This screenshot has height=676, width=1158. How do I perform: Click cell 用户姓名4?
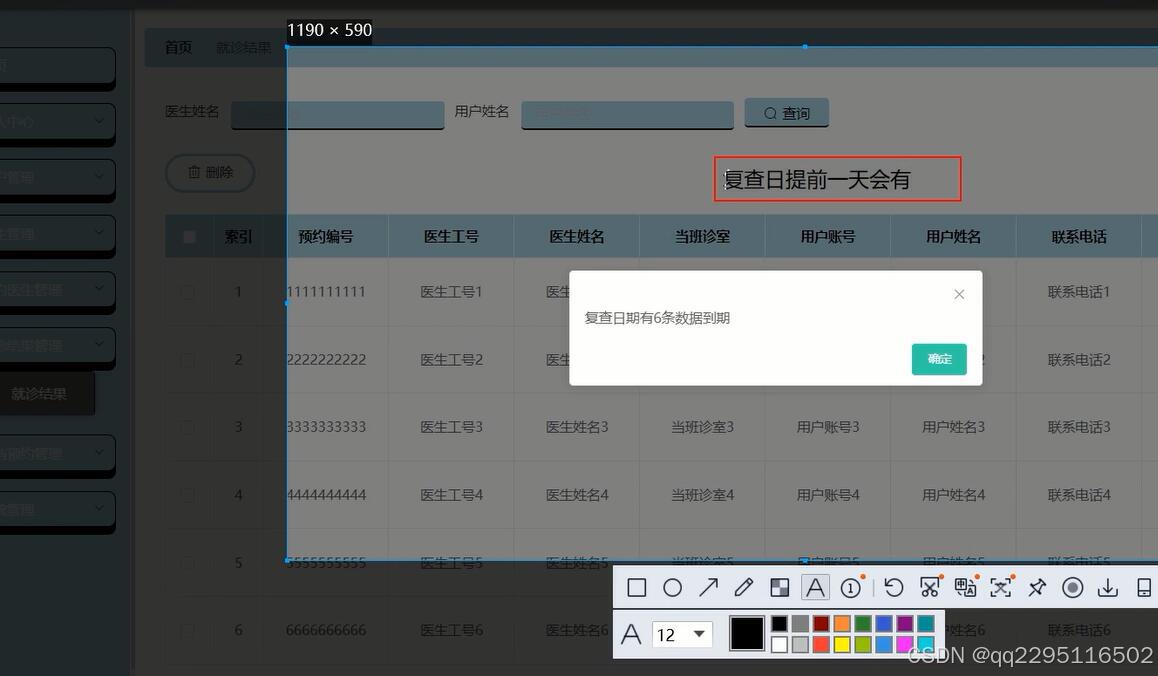(x=953, y=495)
